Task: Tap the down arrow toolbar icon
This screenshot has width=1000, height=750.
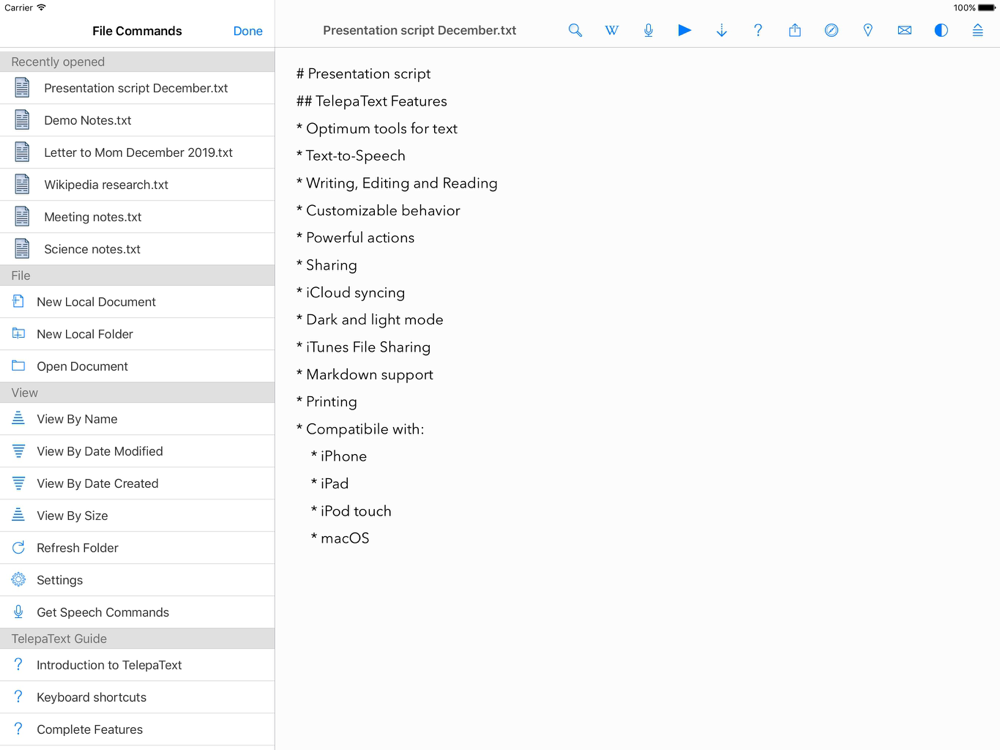Action: (x=721, y=30)
